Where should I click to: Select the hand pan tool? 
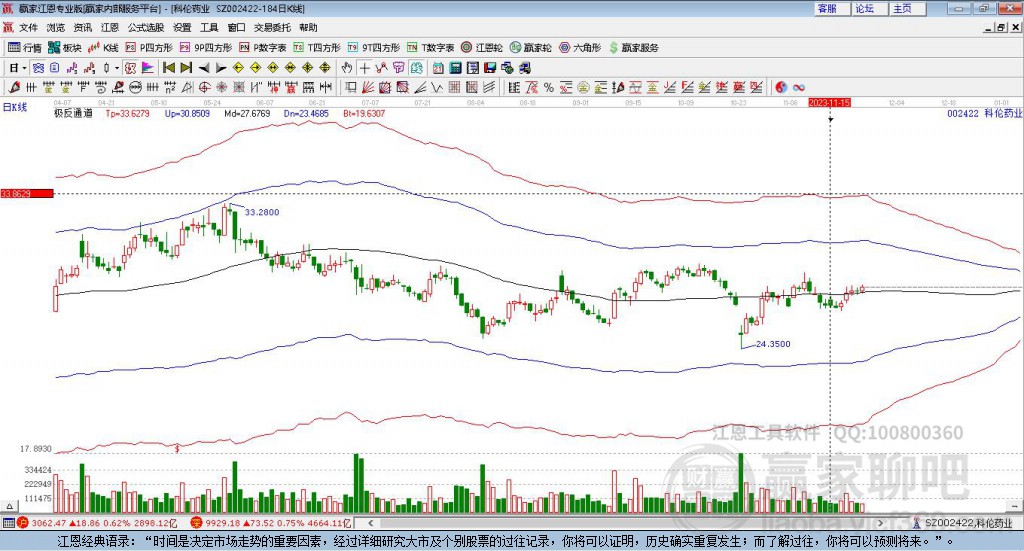347,68
